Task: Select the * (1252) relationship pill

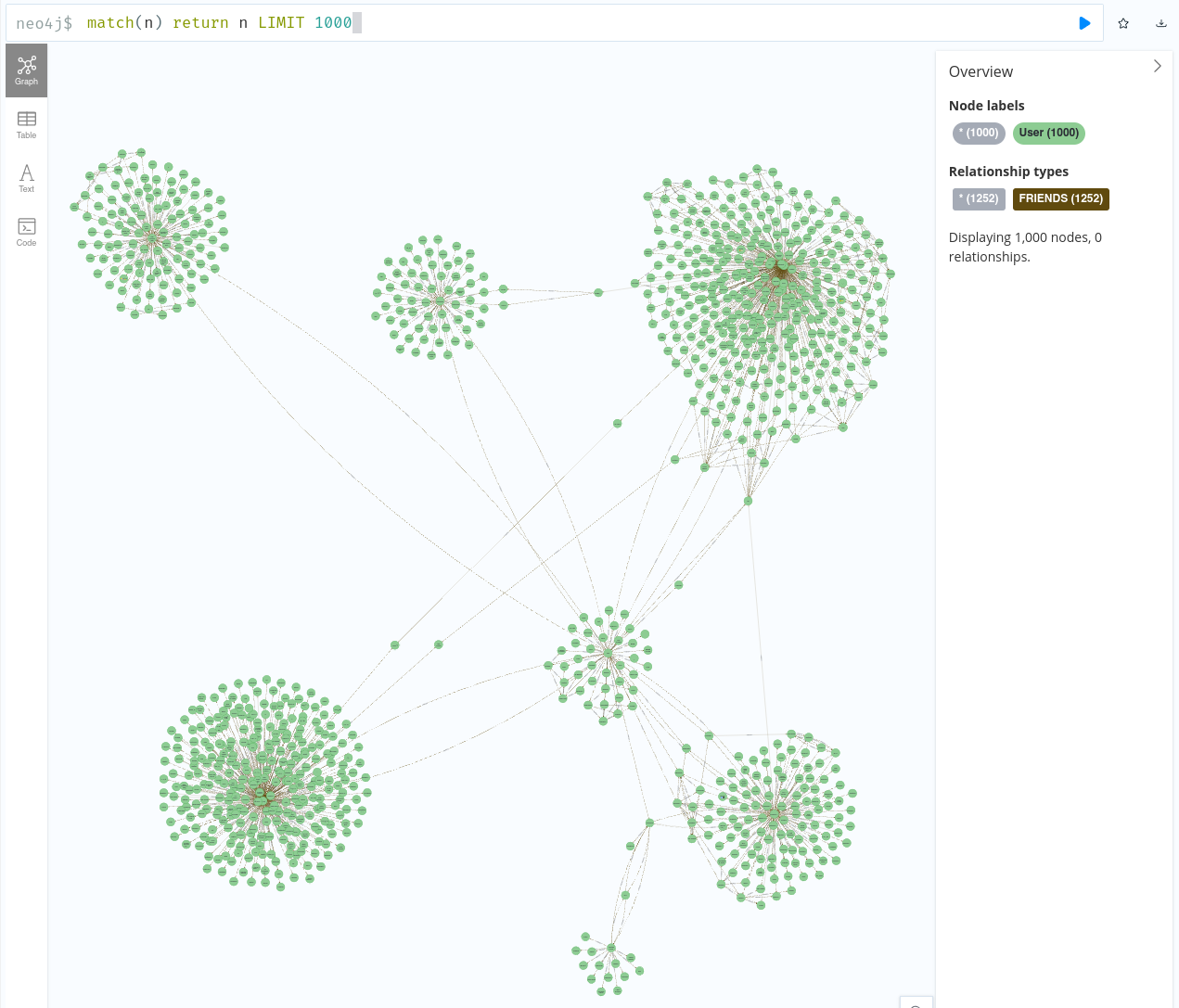Action: tap(979, 198)
